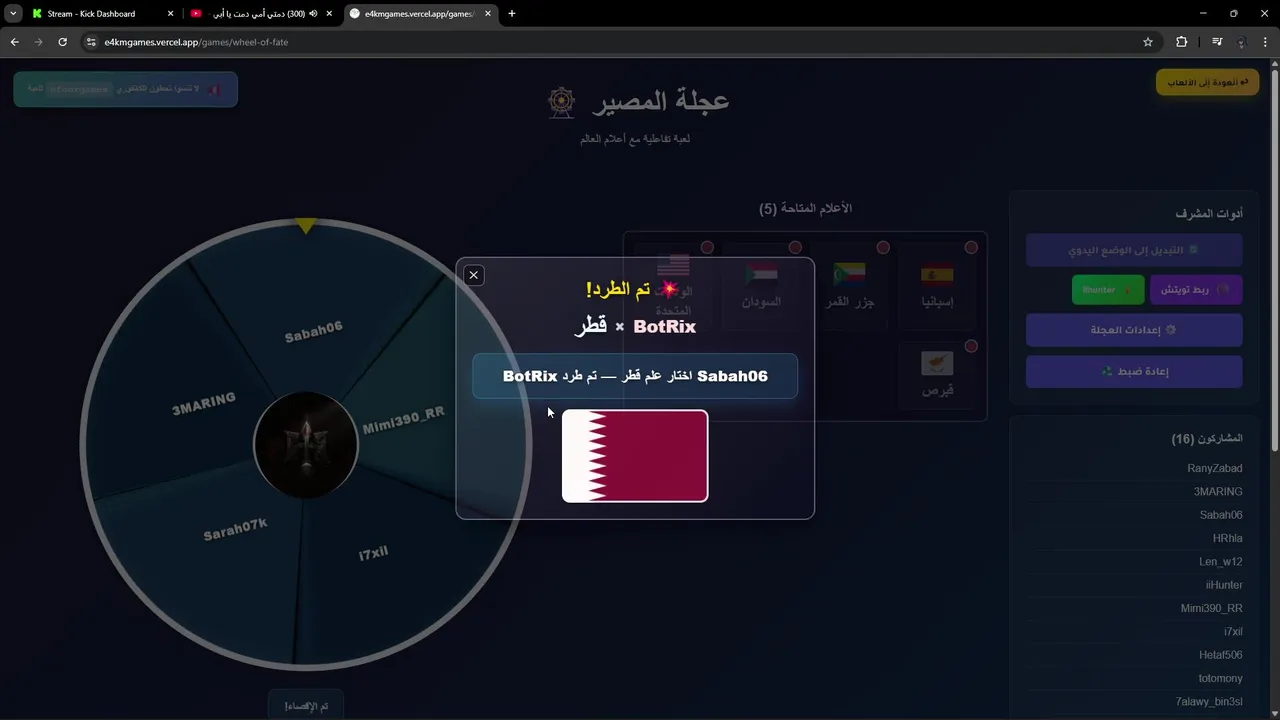Click the wheel center emblem
Viewport: 1280px width, 720px height.
tap(305, 445)
